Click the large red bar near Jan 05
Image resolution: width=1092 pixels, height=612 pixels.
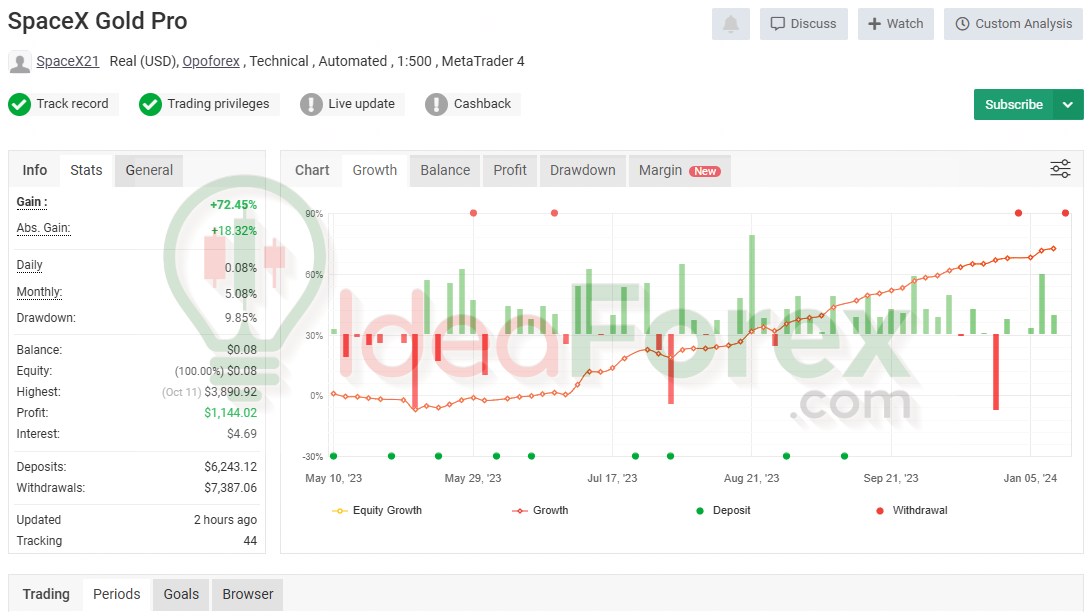[996, 372]
